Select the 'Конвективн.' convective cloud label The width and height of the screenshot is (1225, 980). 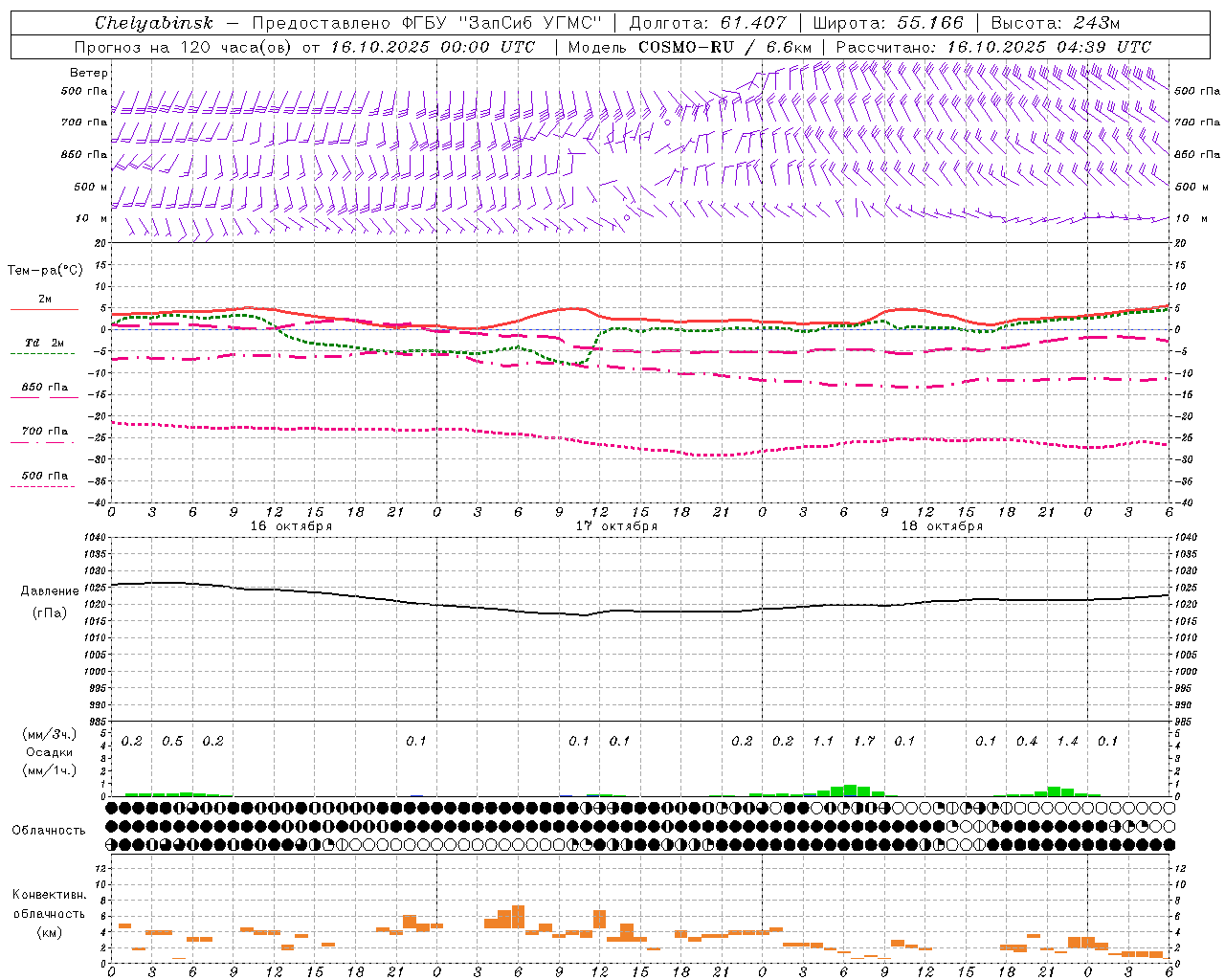click(50, 895)
